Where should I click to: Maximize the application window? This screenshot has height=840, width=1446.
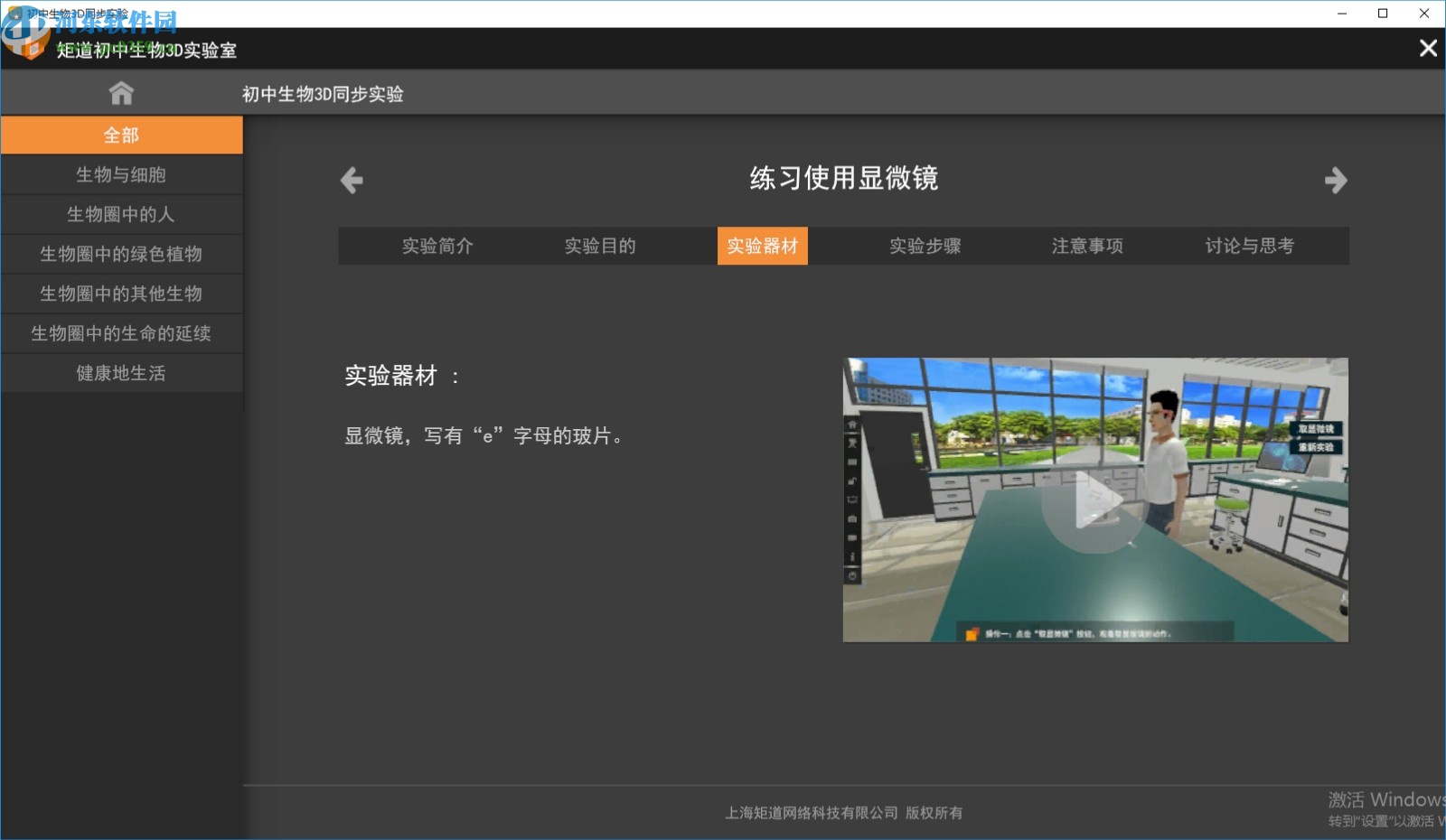click(1383, 14)
